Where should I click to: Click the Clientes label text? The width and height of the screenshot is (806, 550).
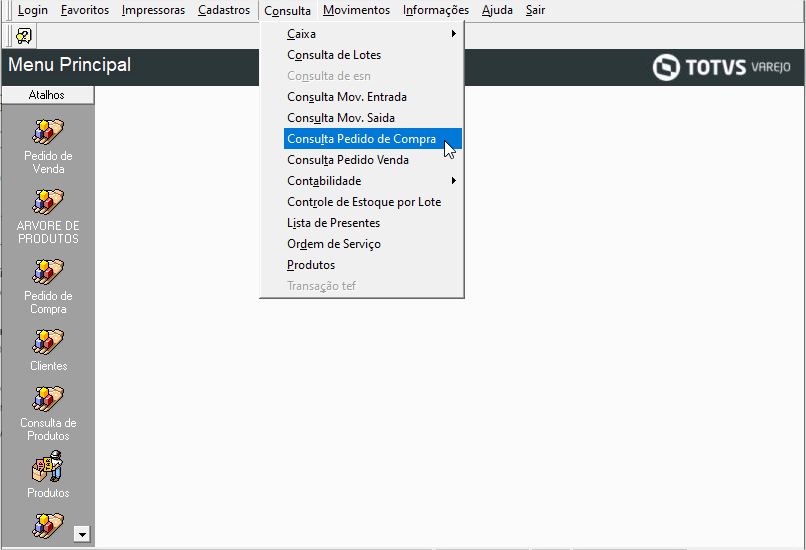click(x=49, y=366)
